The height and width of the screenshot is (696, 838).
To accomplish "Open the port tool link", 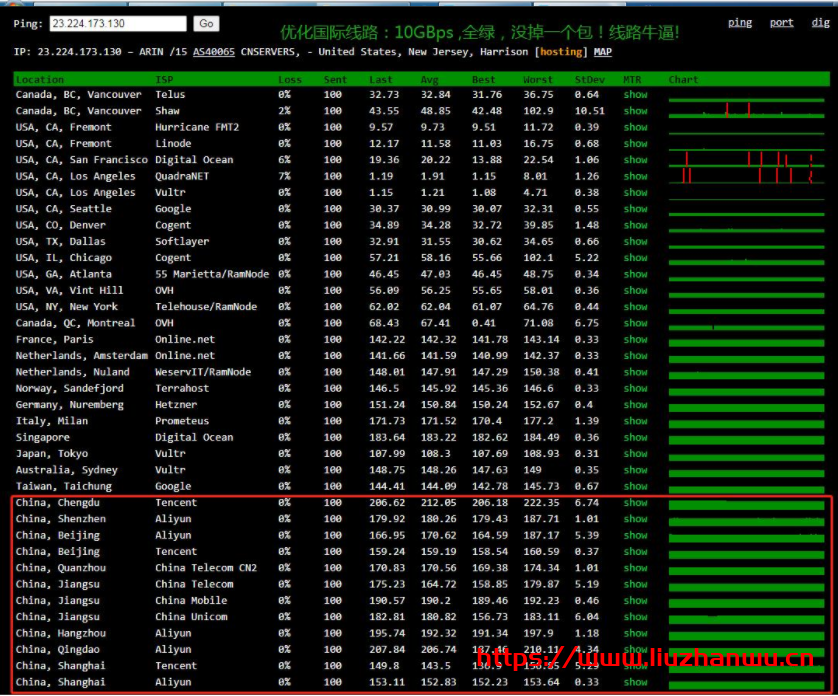I will (x=781, y=23).
